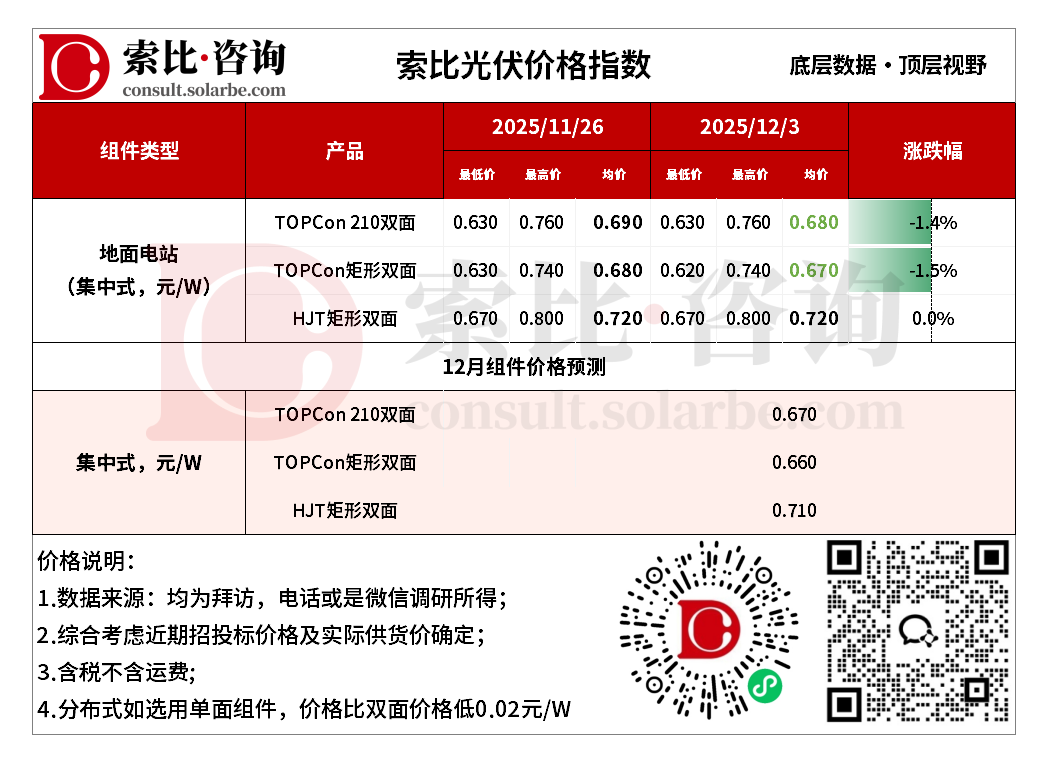1047x763 pixels.
Task: Click the 底层数据·顶层视野 slogan text
Action: pos(887,66)
